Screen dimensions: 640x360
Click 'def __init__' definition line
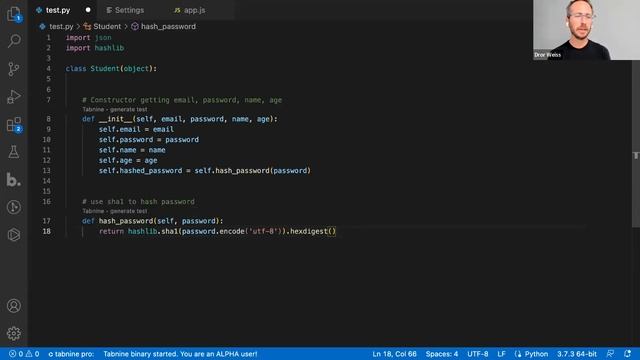(180, 119)
